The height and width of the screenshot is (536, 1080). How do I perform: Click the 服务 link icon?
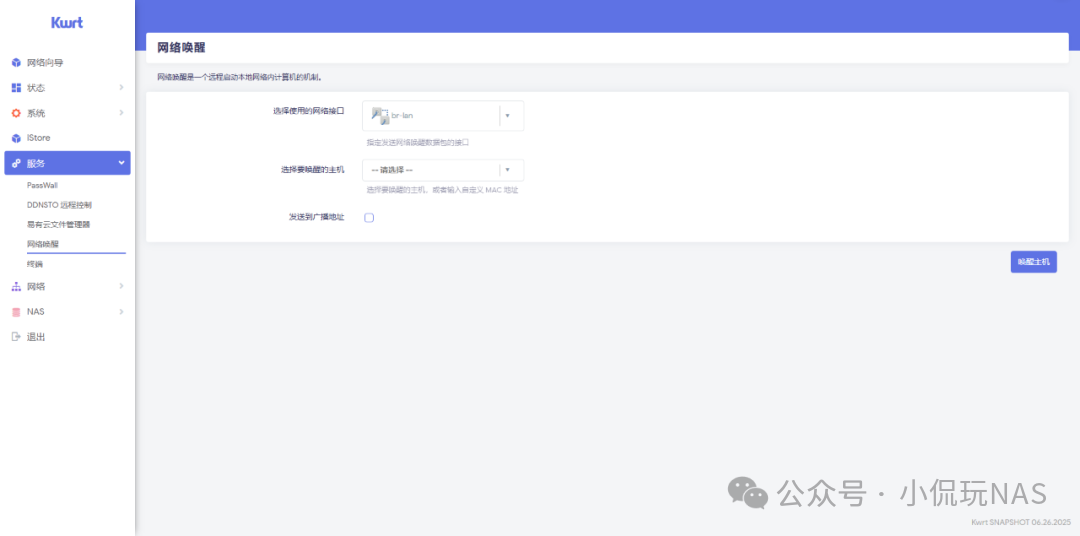coord(17,163)
